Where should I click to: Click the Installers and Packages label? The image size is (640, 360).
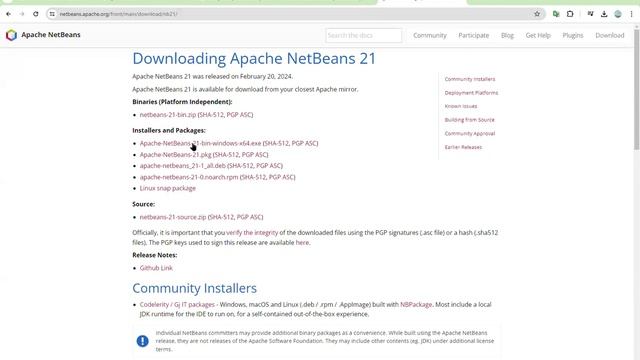pyautogui.click(x=169, y=130)
